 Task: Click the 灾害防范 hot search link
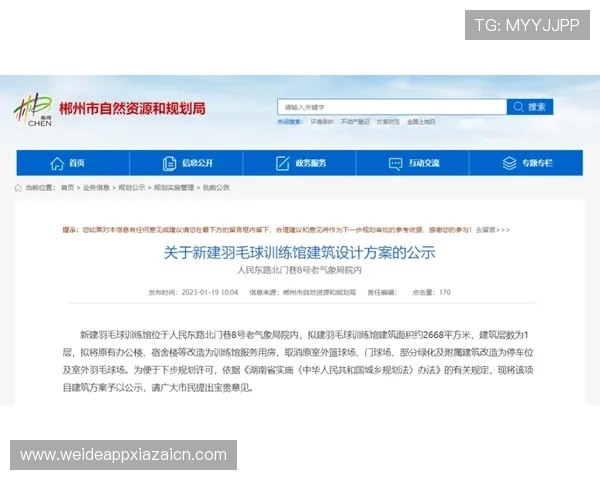click(388, 122)
